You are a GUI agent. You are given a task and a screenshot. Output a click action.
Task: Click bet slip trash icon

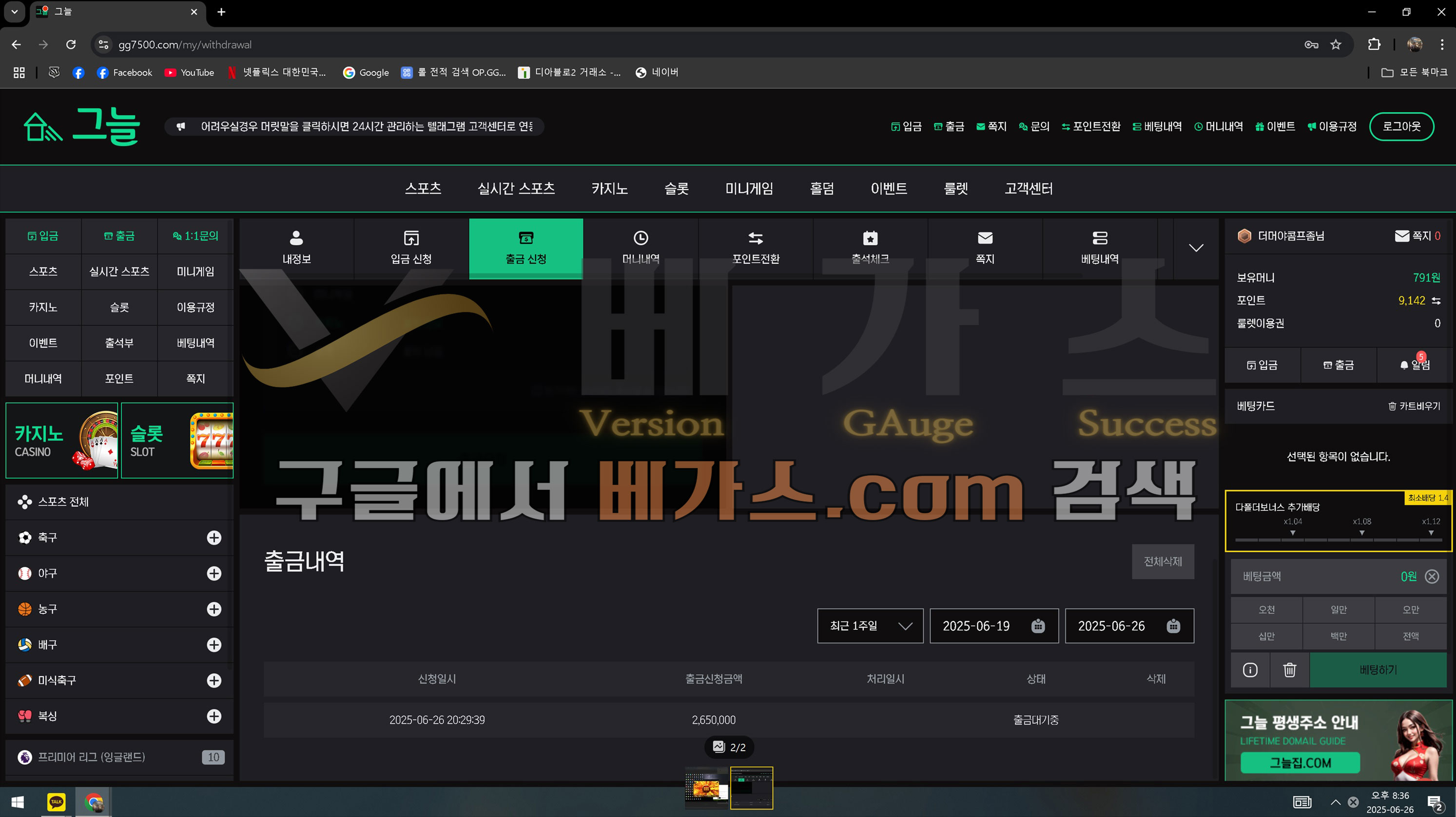(x=1289, y=669)
